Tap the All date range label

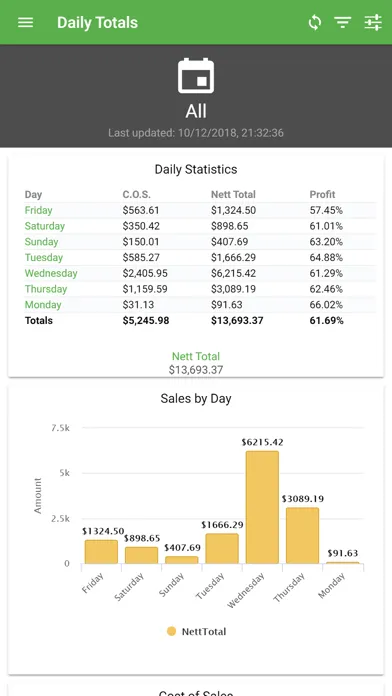[x=196, y=111]
